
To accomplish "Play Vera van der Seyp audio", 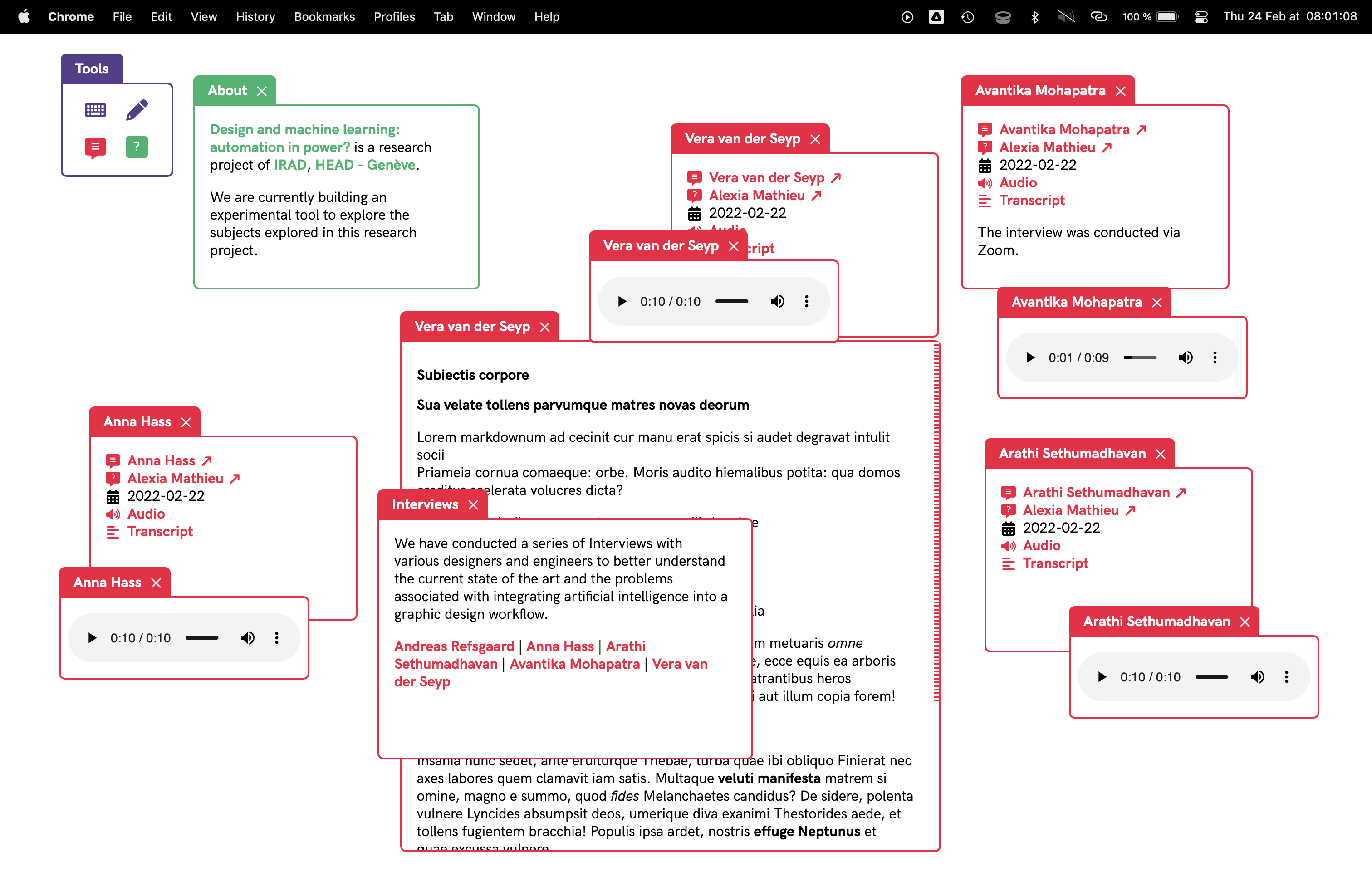I will pyautogui.click(x=622, y=301).
